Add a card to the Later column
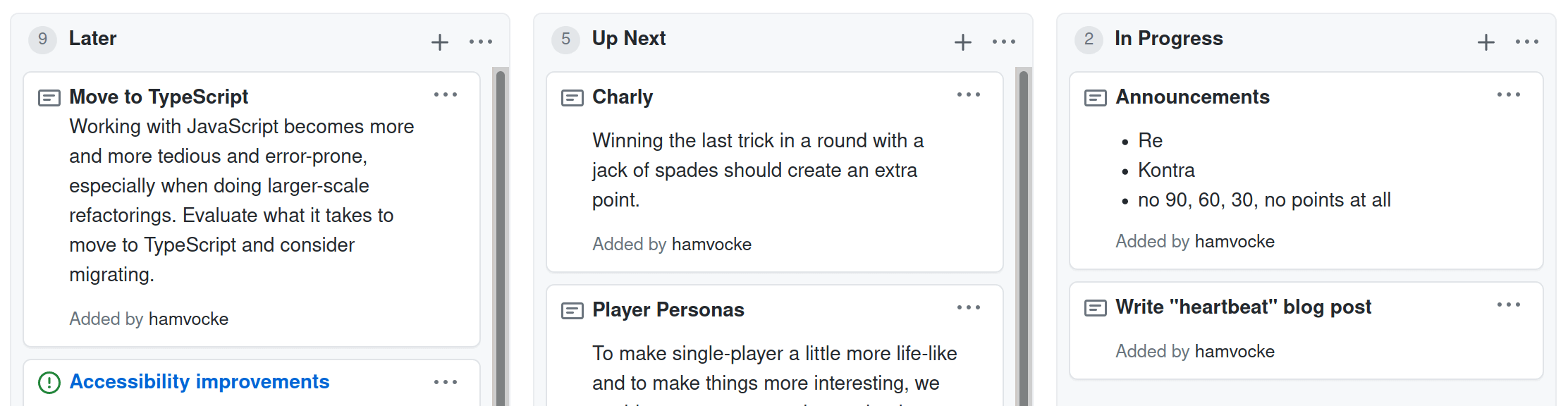Image resolution: width=1568 pixels, height=406 pixels. (440, 42)
